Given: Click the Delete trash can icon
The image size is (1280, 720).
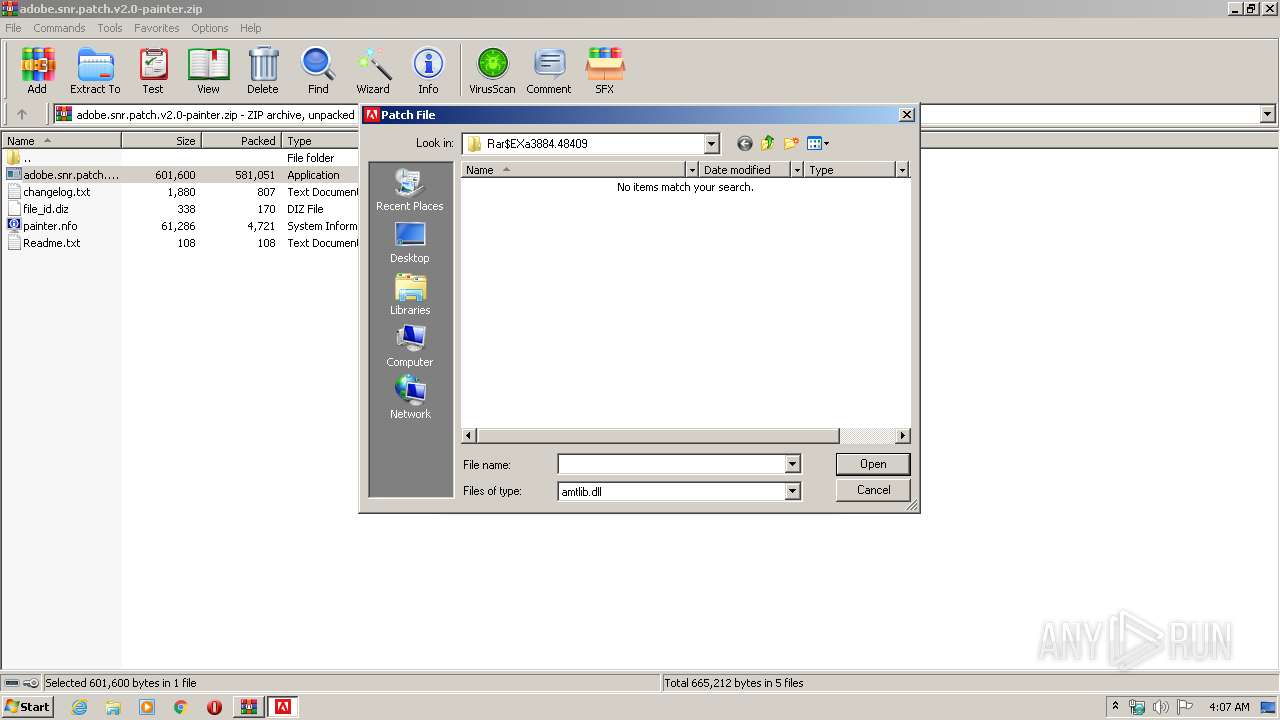Looking at the screenshot, I should pos(263,70).
